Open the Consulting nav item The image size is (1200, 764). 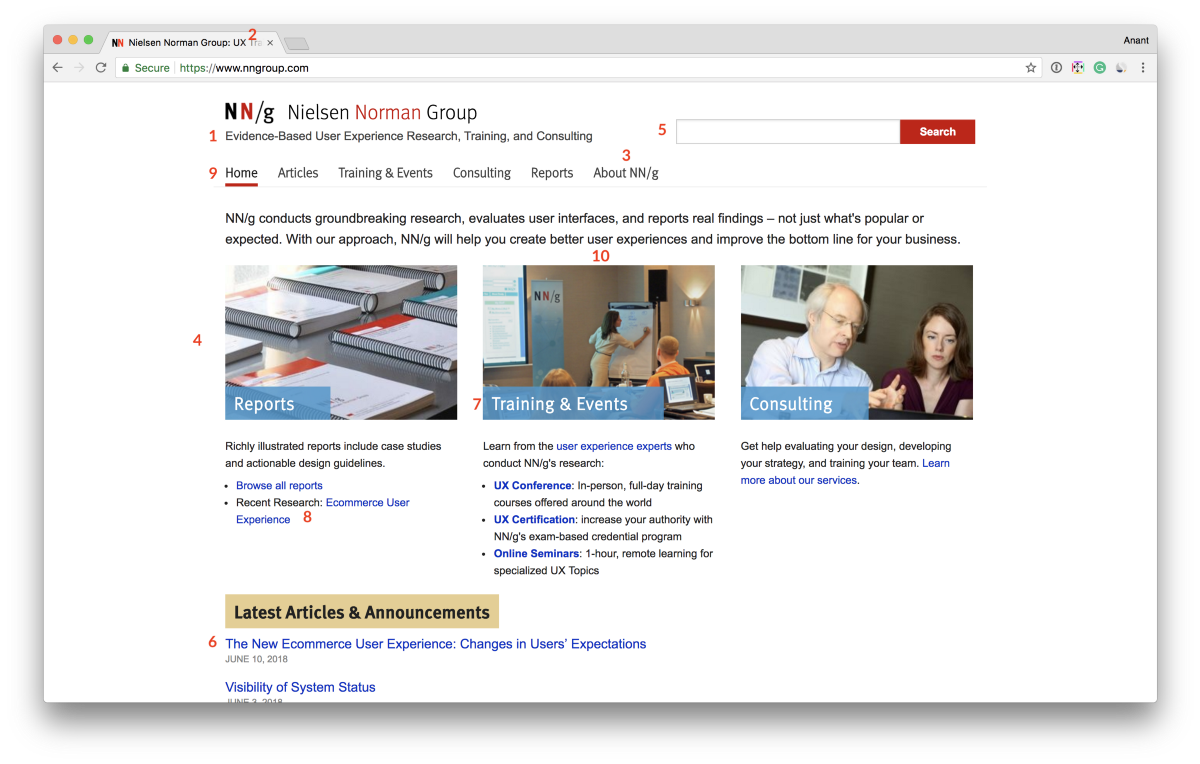pyautogui.click(x=482, y=173)
